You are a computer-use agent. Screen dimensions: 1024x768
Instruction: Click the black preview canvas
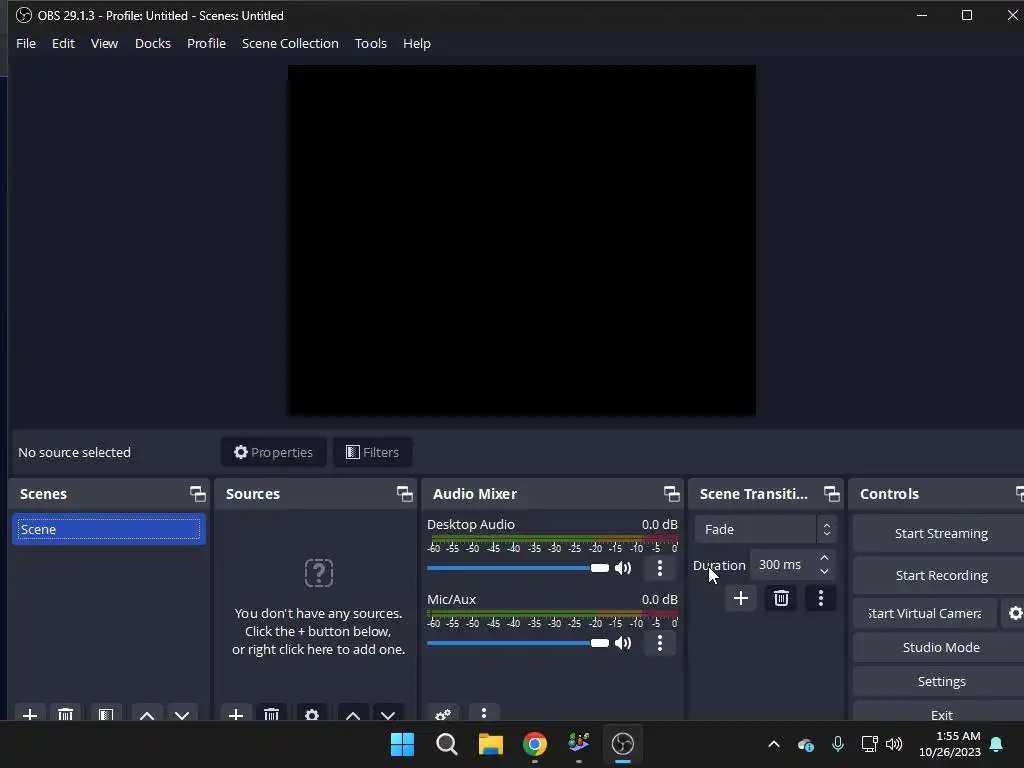click(x=522, y=240)
